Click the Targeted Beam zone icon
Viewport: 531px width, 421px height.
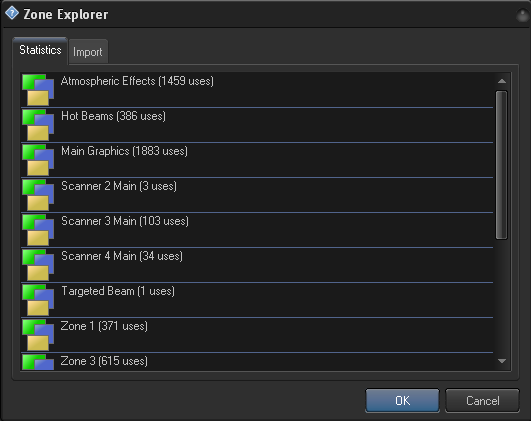(x=38, y=300)
